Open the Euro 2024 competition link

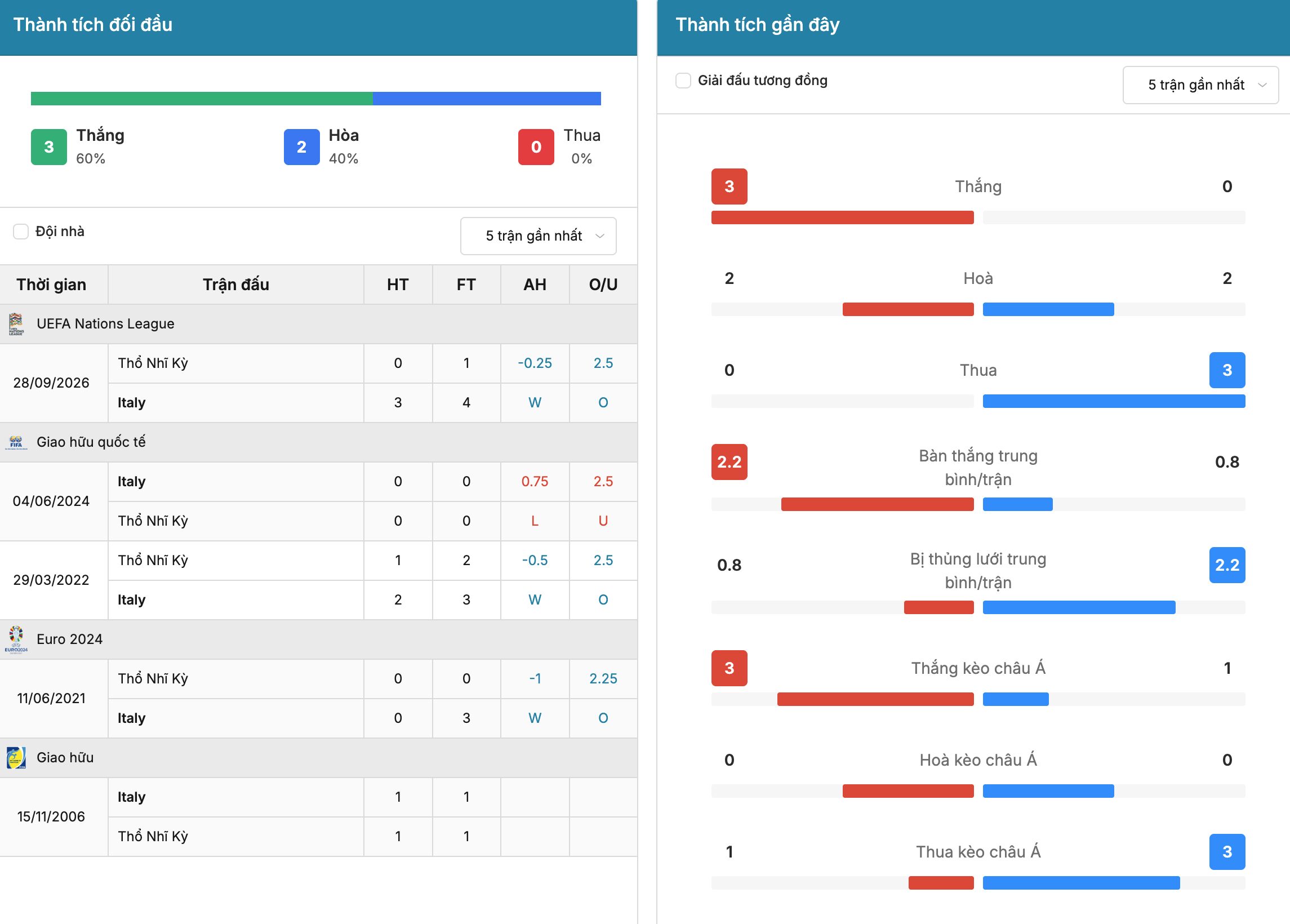click(69, 639)
